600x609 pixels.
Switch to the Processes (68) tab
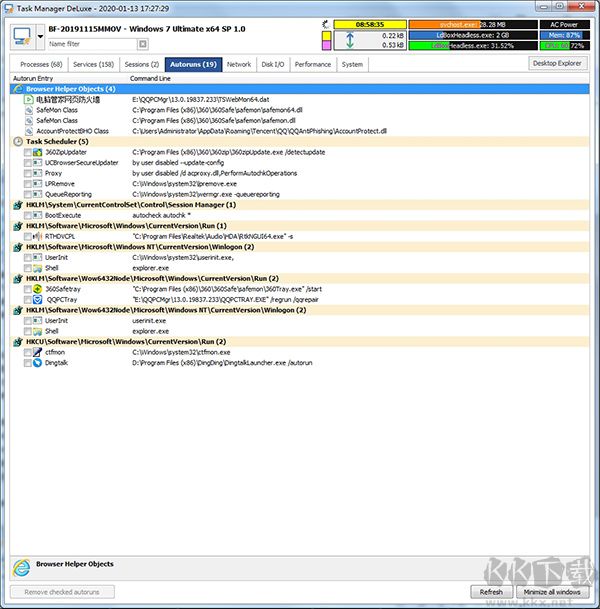pos(41,64)
